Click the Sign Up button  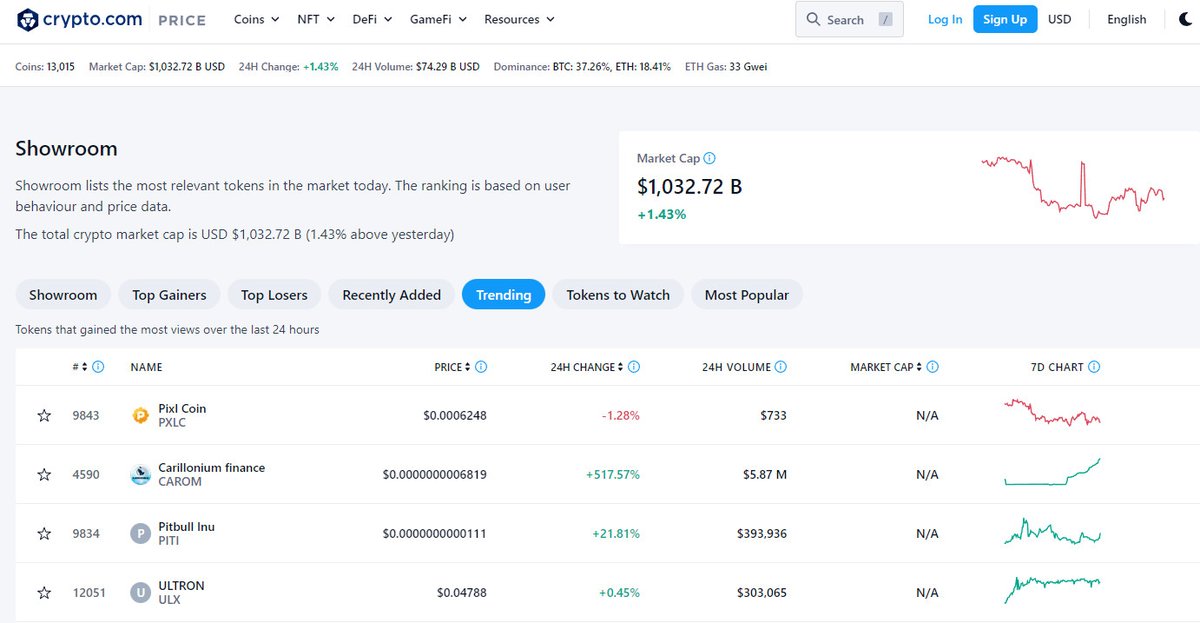[1005, 19]
